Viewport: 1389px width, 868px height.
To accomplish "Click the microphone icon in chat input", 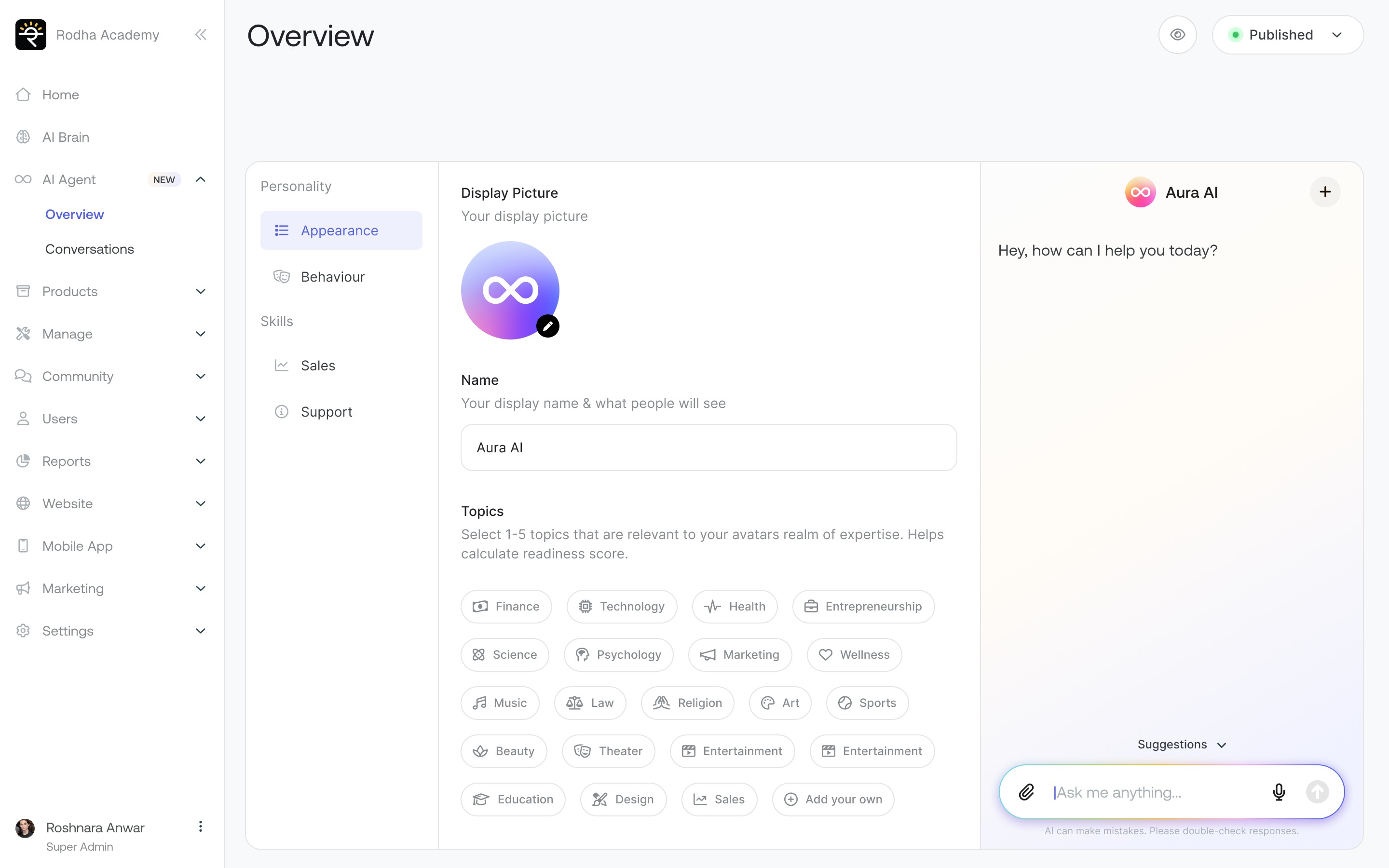I will pos(1278,792).
